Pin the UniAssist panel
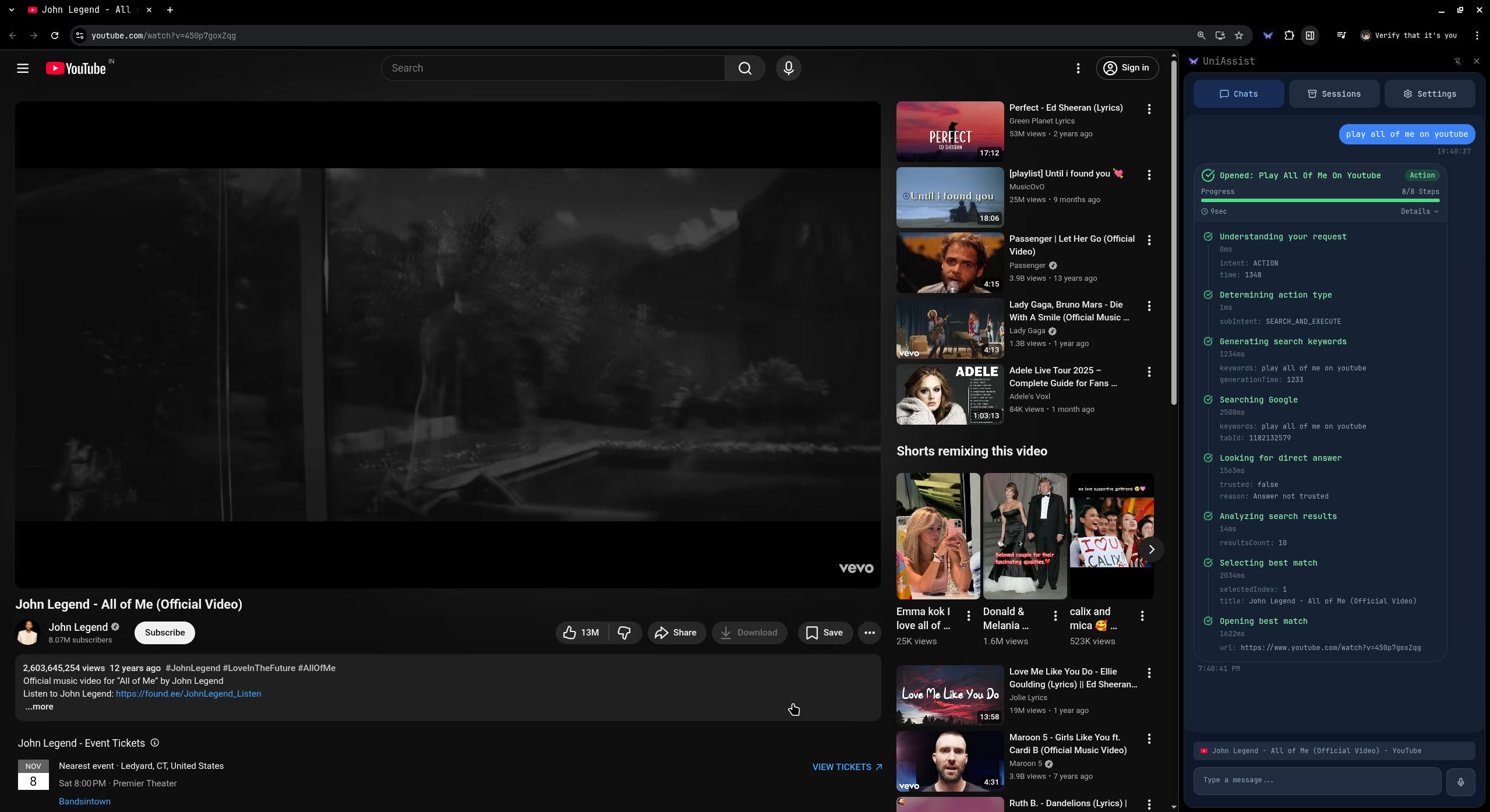This screenshot has height=812, width=1490. coord(1457,61)
